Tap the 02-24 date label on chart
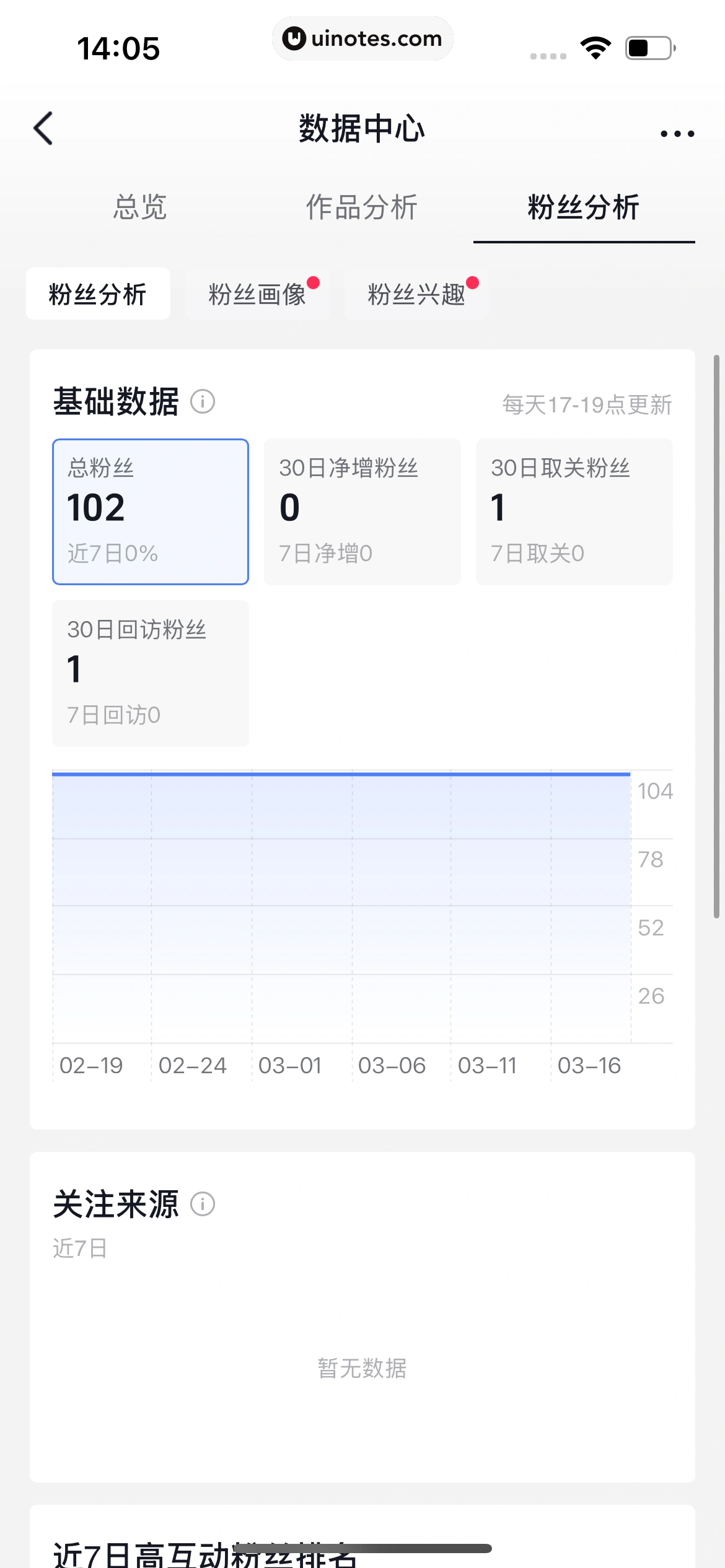 coord(193,1065)
